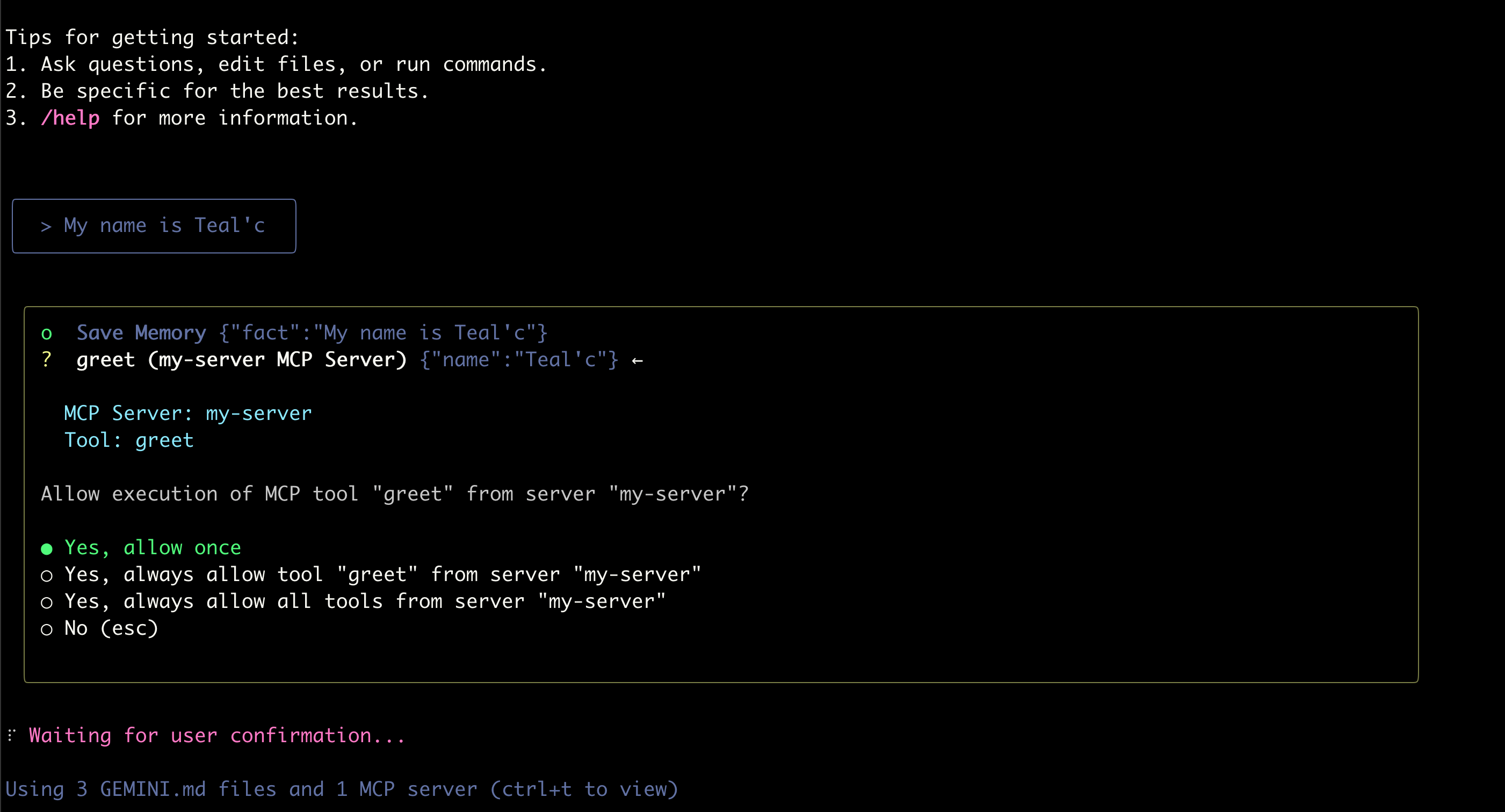Click the green filled radio bullet
Viewport: 1505px width, 812px height.
click(47, 549)
